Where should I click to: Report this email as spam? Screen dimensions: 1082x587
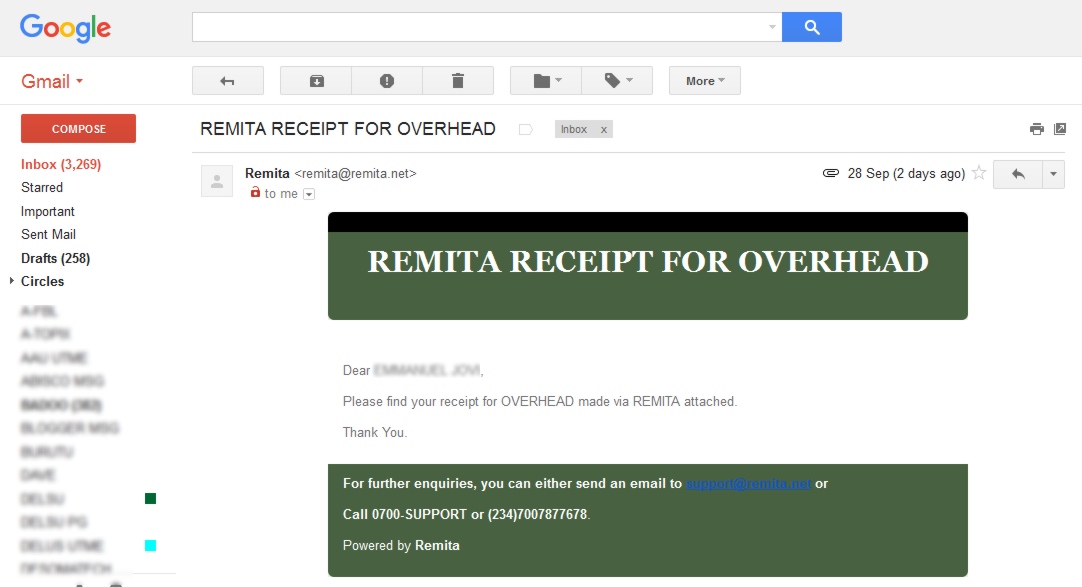coord(387,81)
